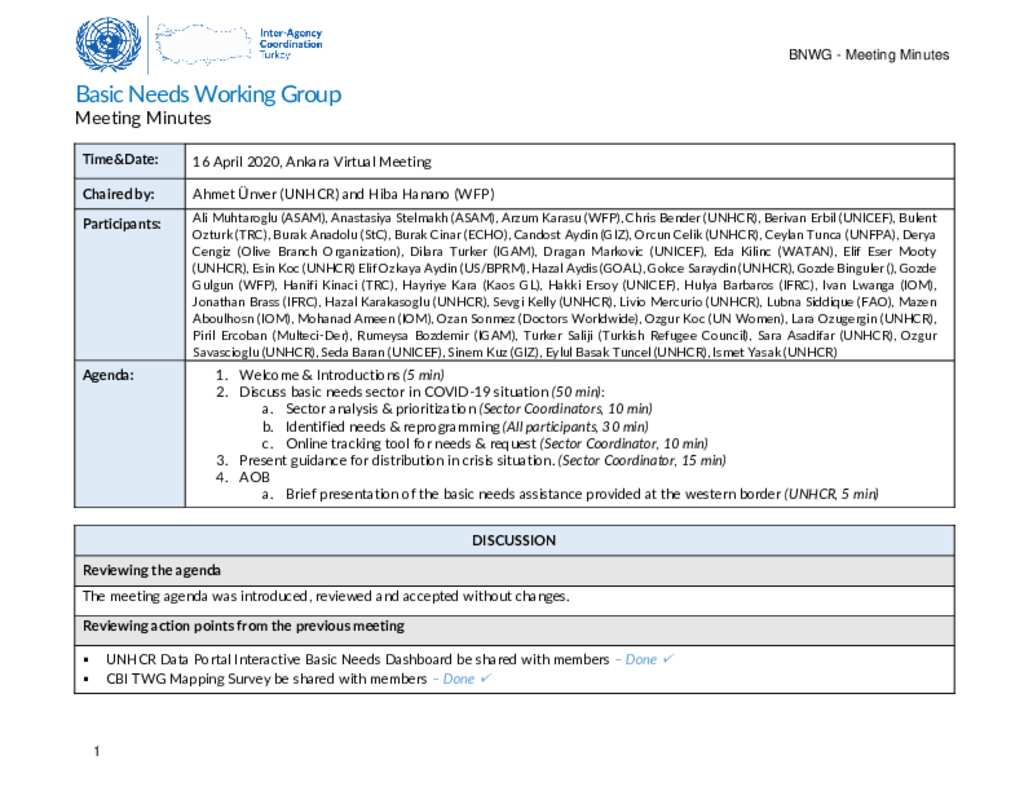Click the Meeting Minutes subtitle
This screenshot has width=1024, height=791.
coord(143,118)
